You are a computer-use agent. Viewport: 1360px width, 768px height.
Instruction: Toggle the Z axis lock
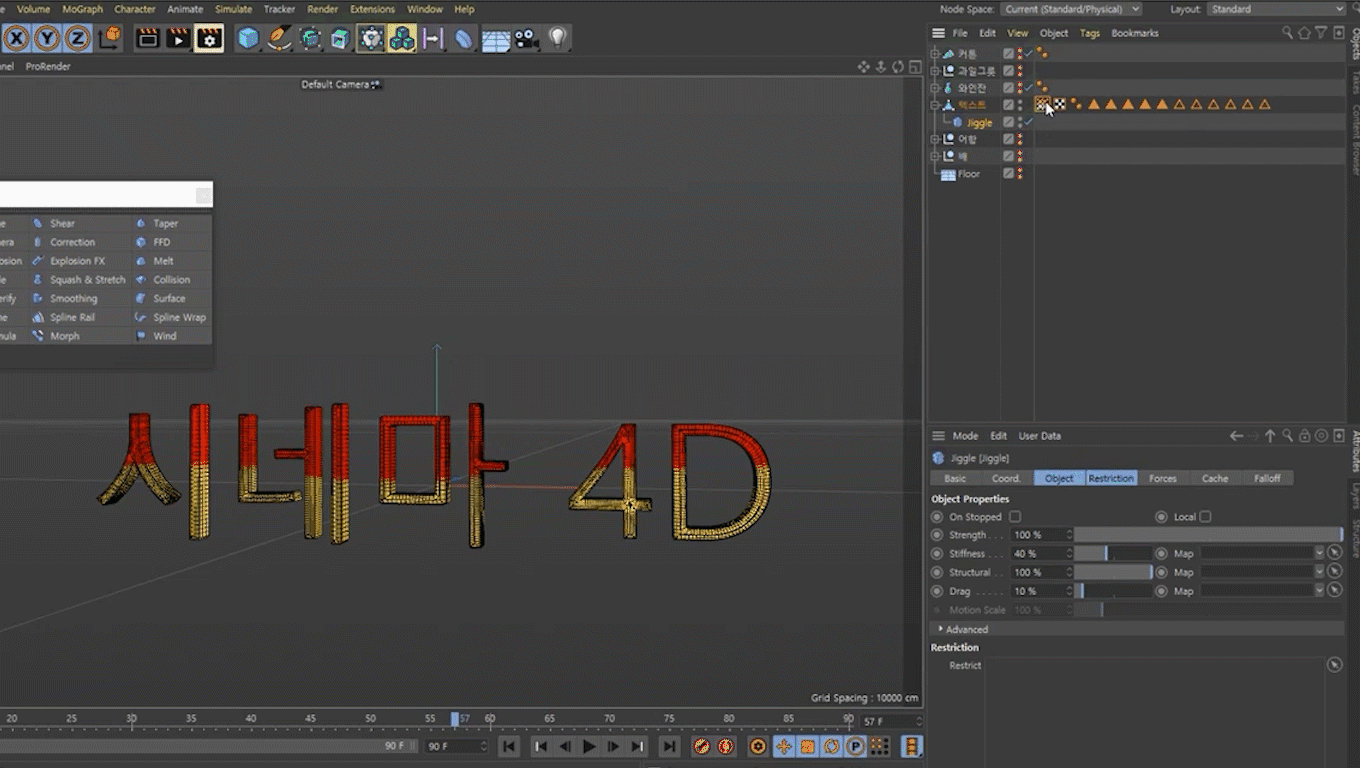[x=77, y=39]
